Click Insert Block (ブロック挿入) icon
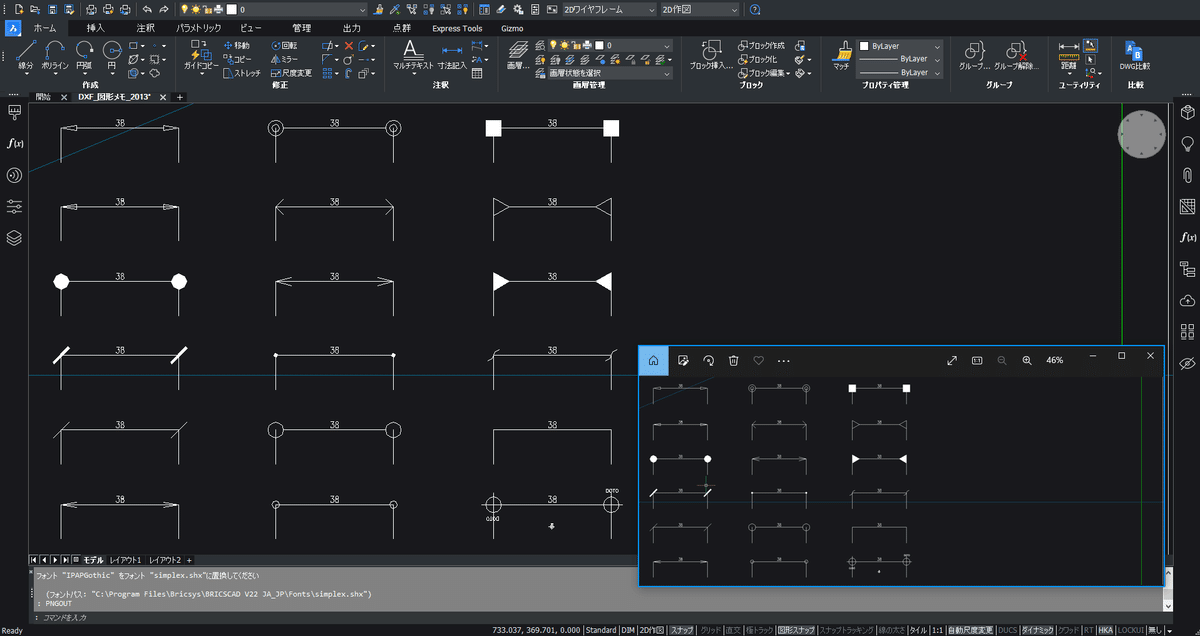1200x636 pixels. [712, 55]
